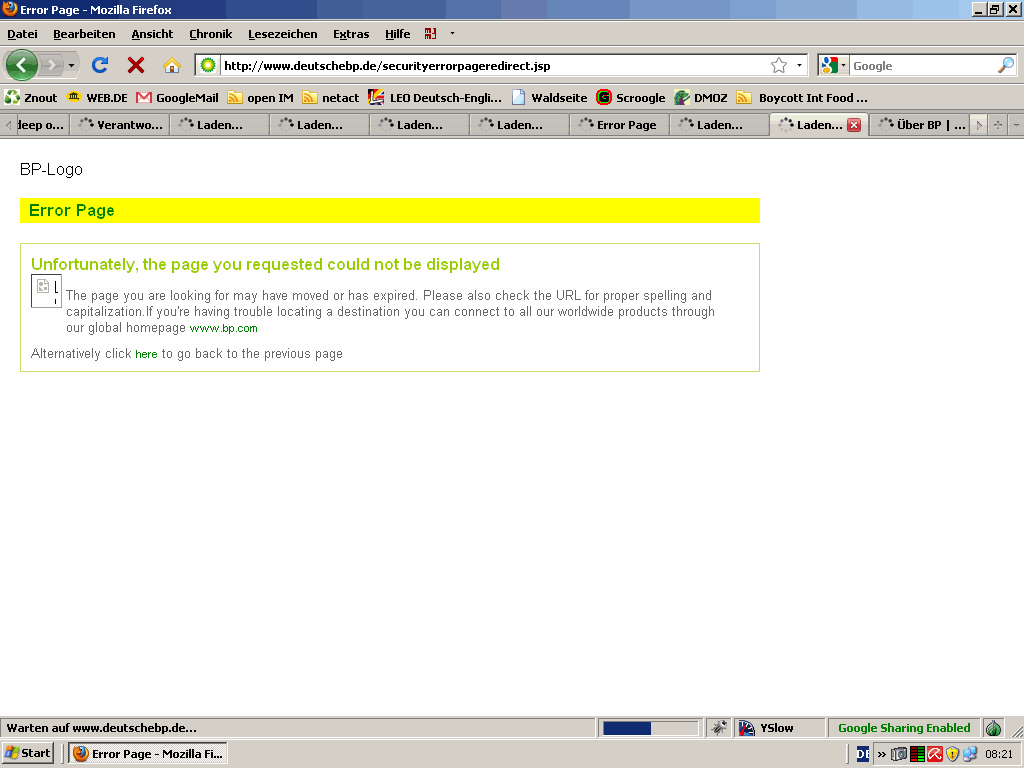Click the Tor onion icon in status bar
The width and height of the screenshot is (1024, 768).
tap(993, 728)
